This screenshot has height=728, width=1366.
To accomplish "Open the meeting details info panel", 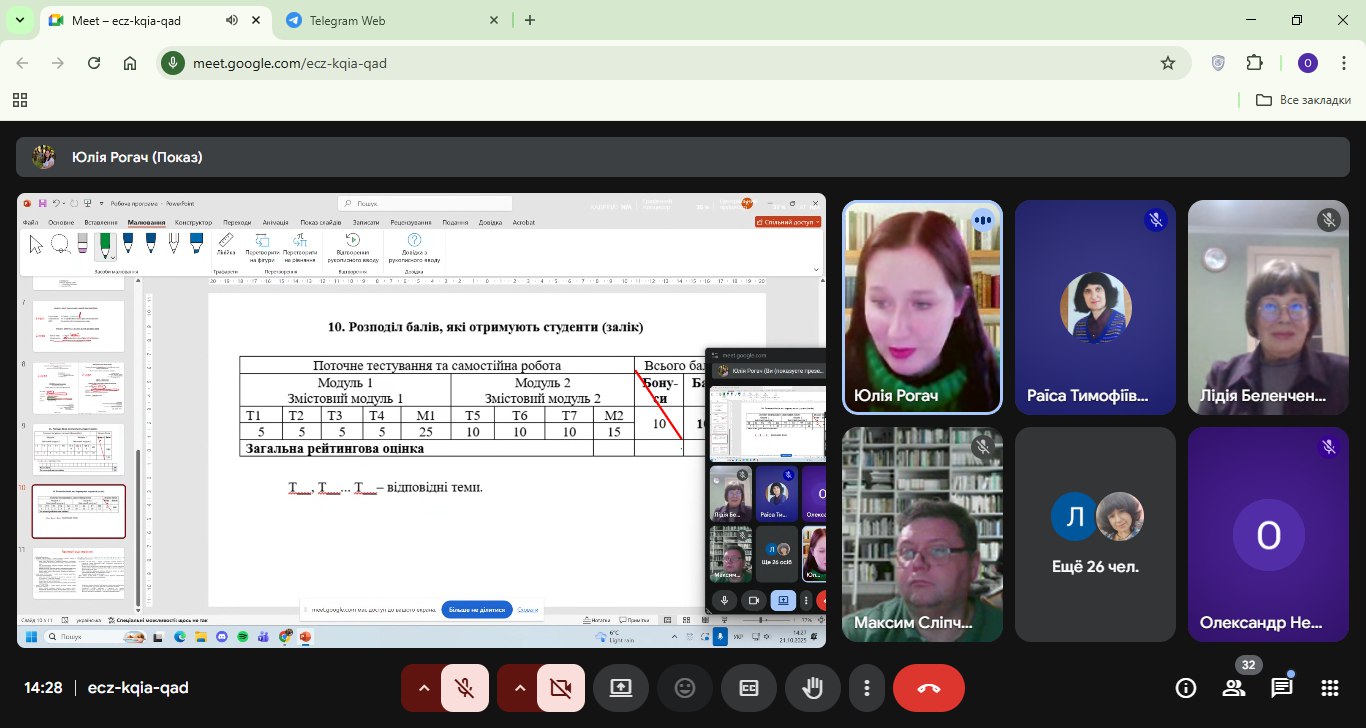I will [x=1186, y=688].
